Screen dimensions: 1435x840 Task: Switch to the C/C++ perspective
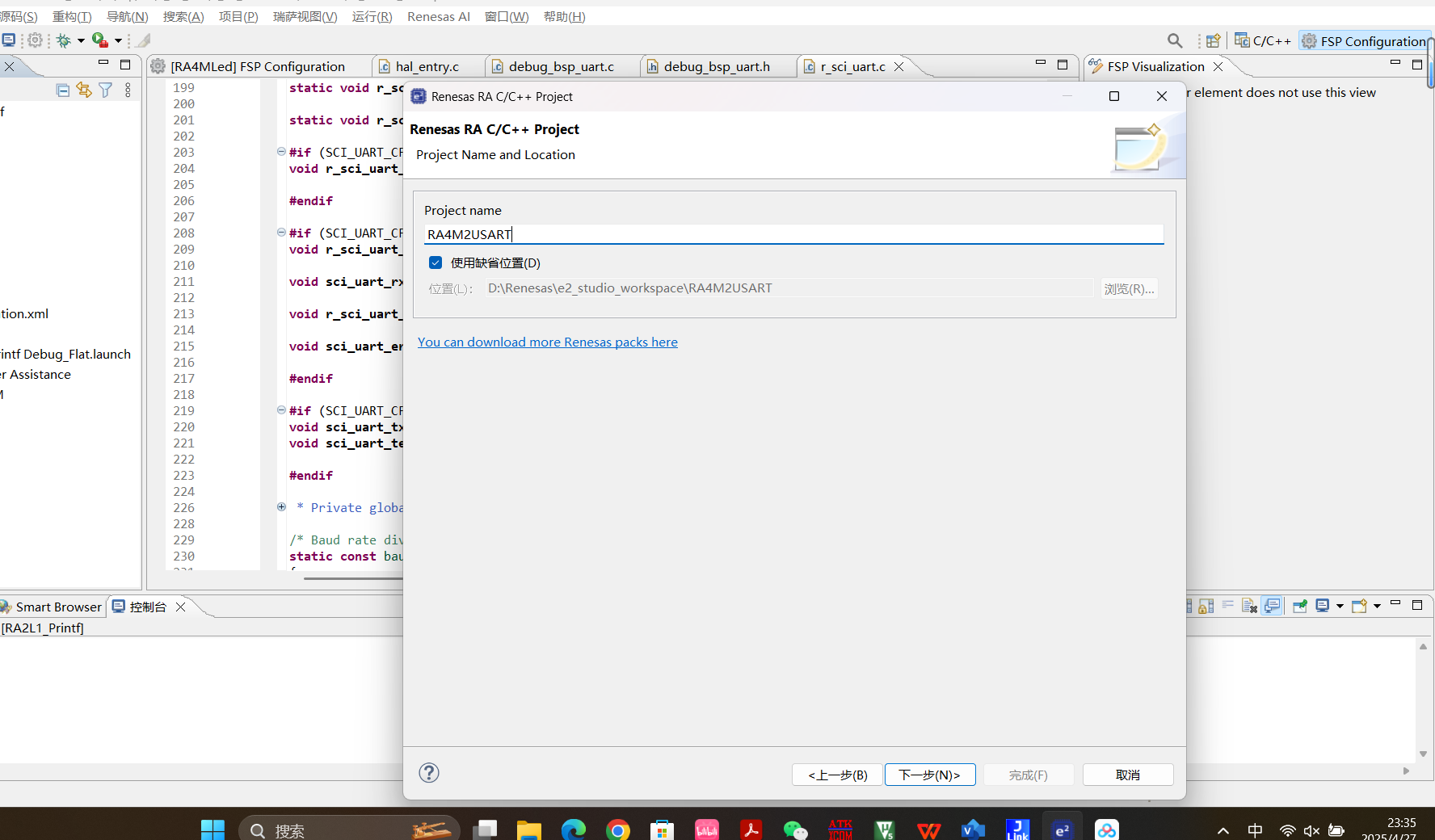1262,40
